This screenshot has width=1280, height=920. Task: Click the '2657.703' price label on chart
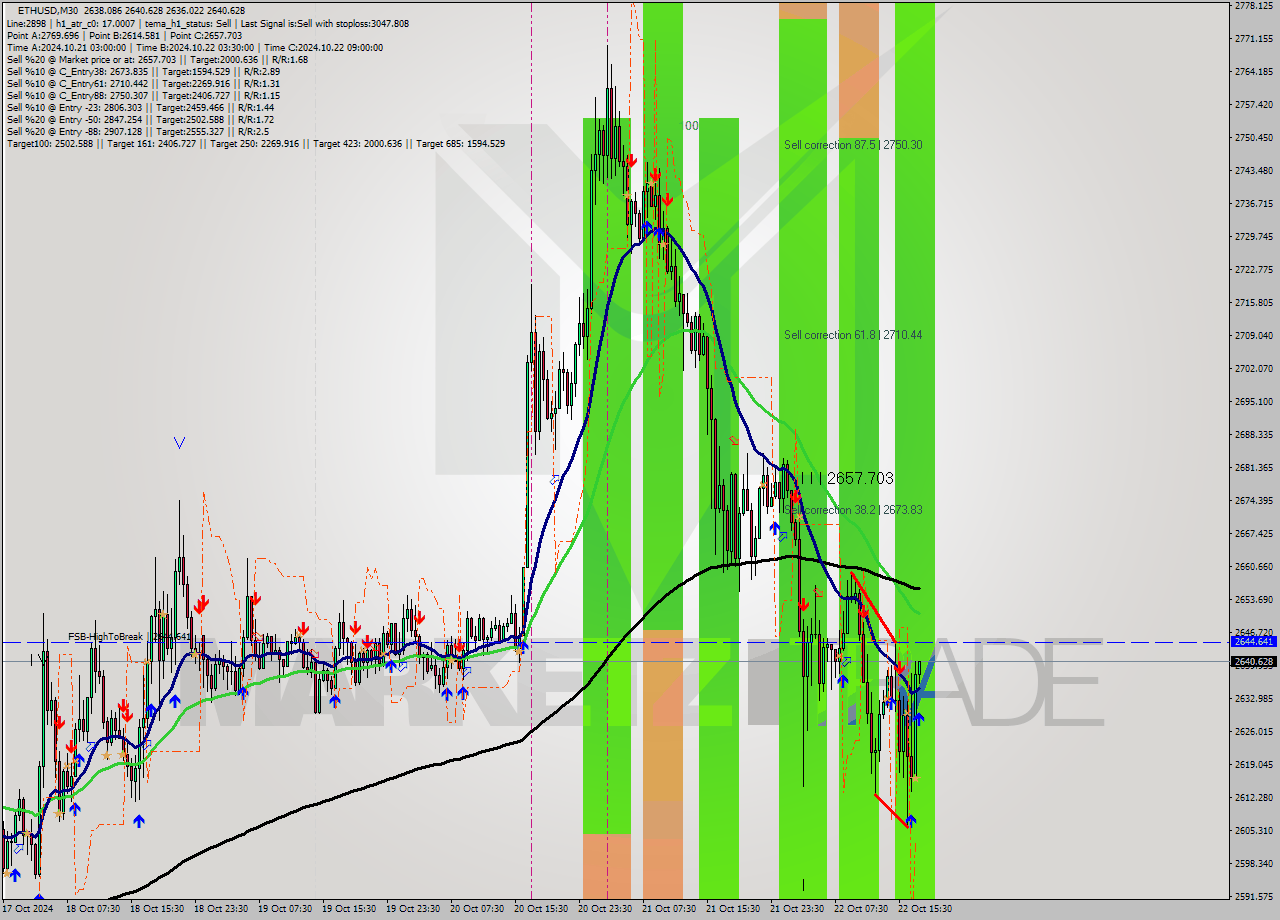click(860, 479)
